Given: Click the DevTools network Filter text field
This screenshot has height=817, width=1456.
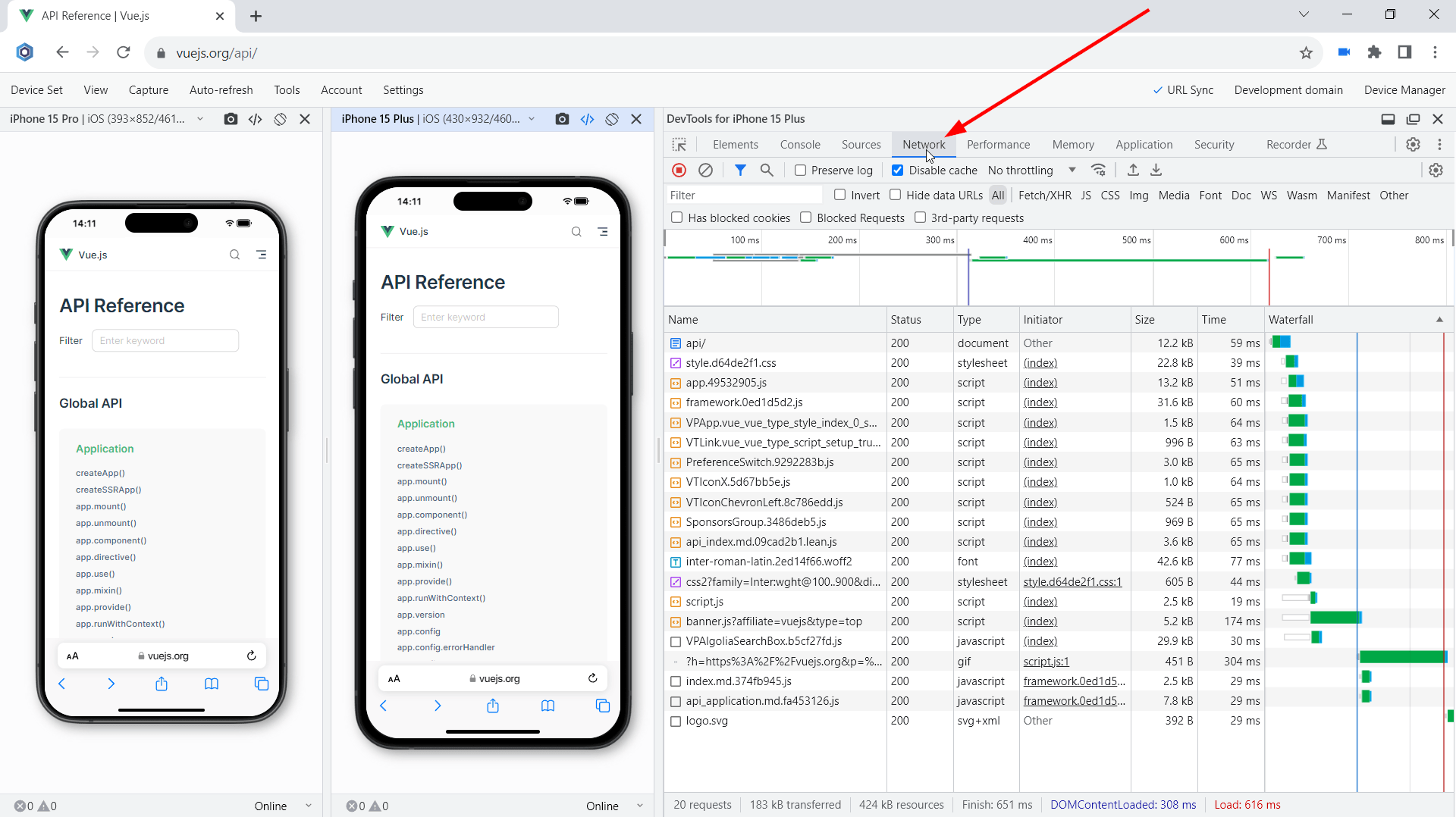Looking at the screenshot, I should [743, 196].
